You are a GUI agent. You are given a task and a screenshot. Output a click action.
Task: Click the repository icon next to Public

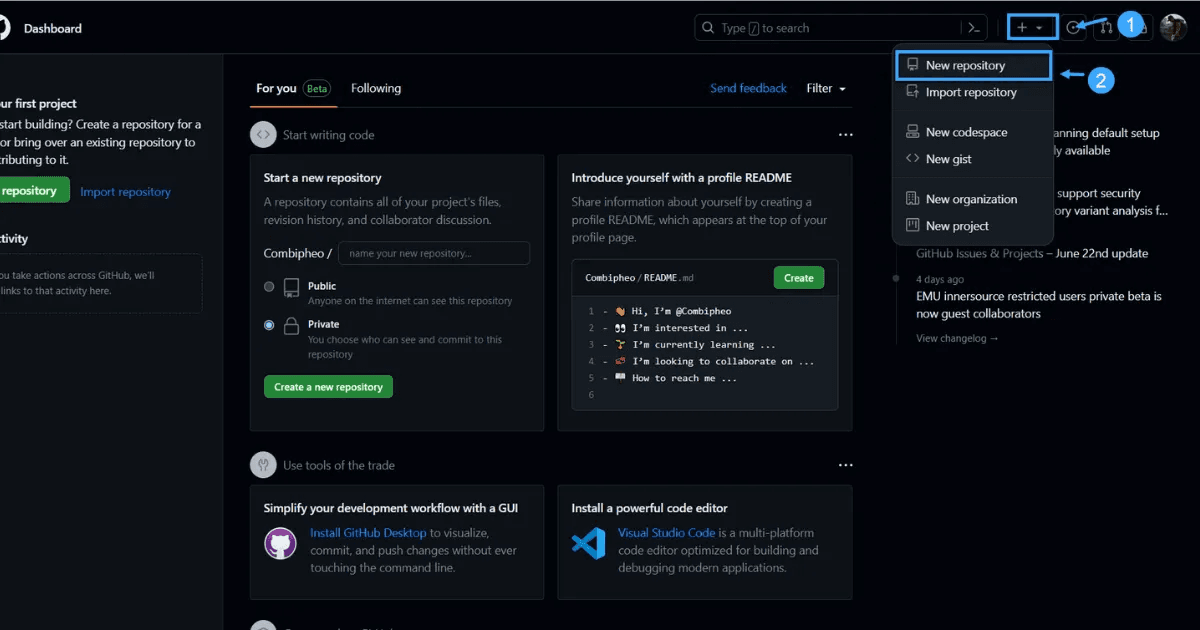[291, 288]
